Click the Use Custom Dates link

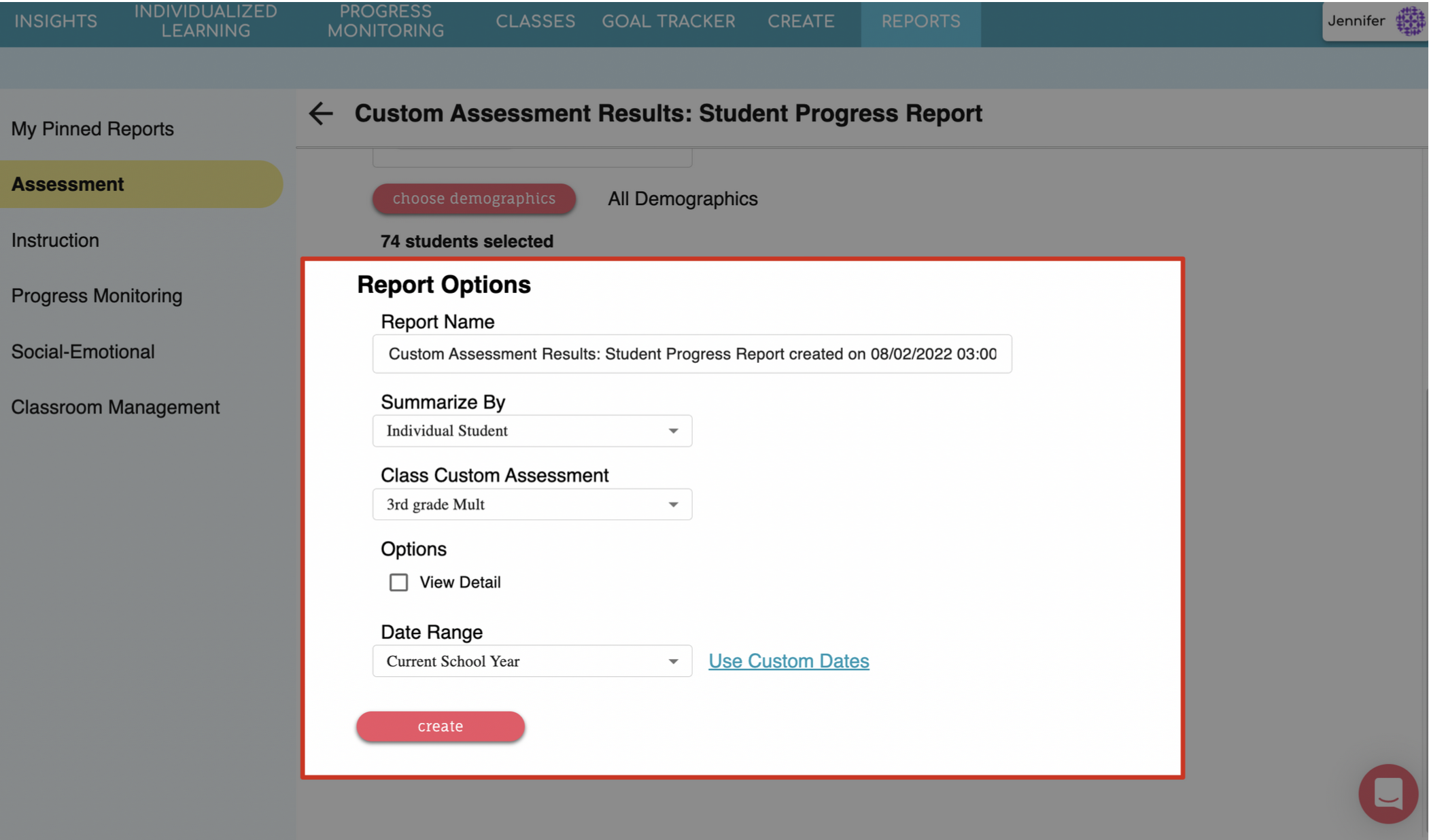789,660
